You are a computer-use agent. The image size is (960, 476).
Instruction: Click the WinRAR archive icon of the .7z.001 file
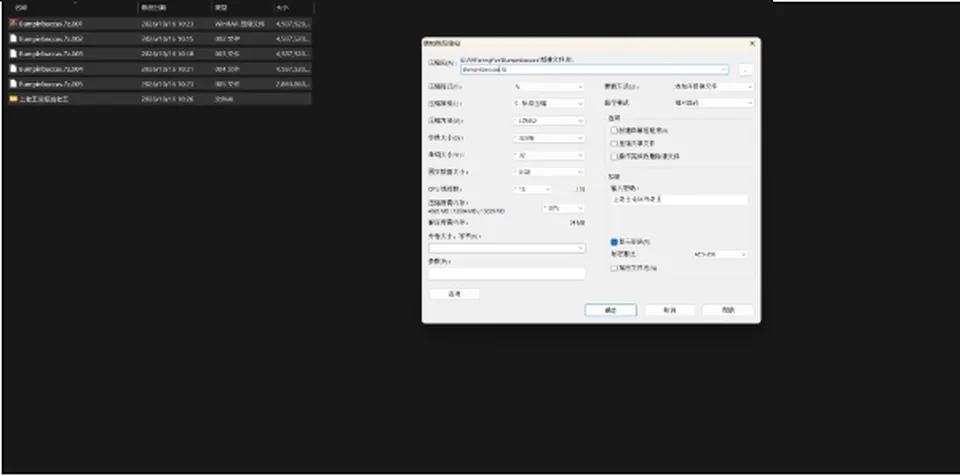point(13,23)
